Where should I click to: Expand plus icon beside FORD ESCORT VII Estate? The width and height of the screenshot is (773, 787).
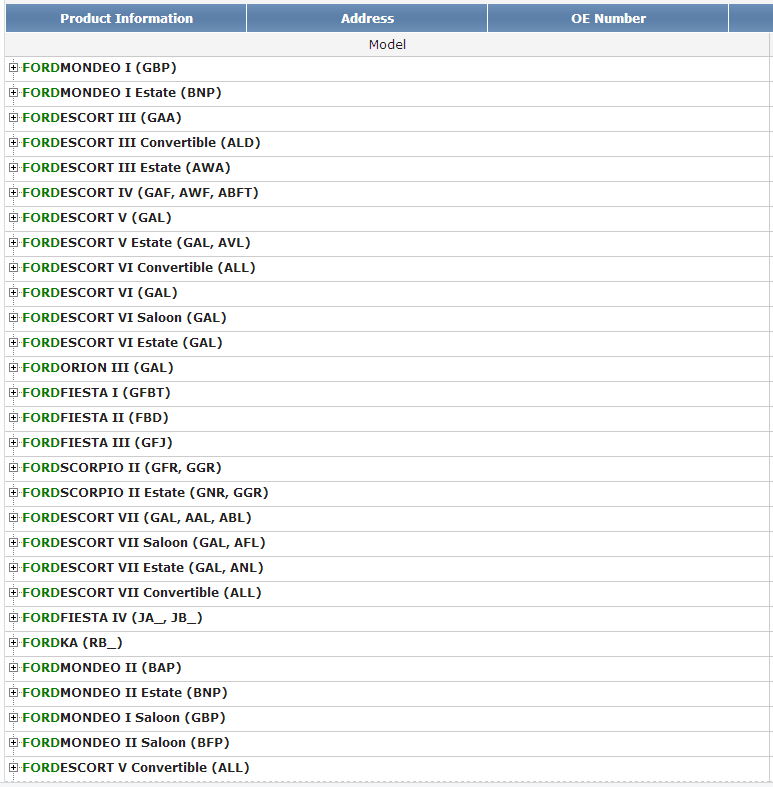(x=14, y=567)
